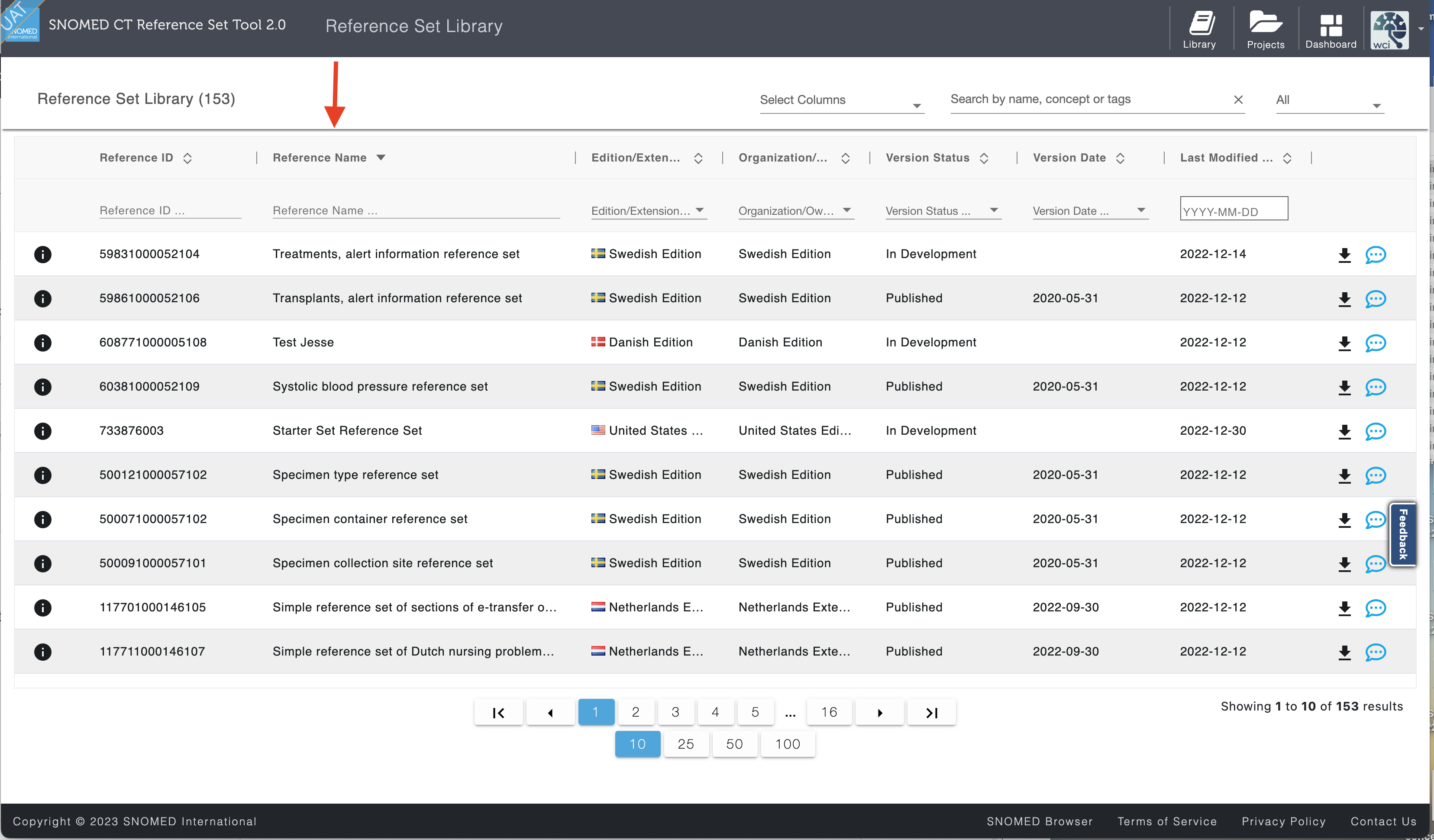Open Contact Us footer link
The height and width of the screenshot is (840, 1434).
click(1383, 822)
